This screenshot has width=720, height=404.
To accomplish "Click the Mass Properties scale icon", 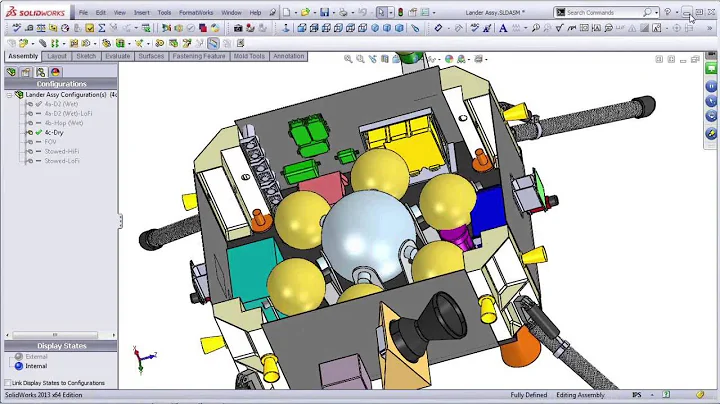I will tap(41, 28).
